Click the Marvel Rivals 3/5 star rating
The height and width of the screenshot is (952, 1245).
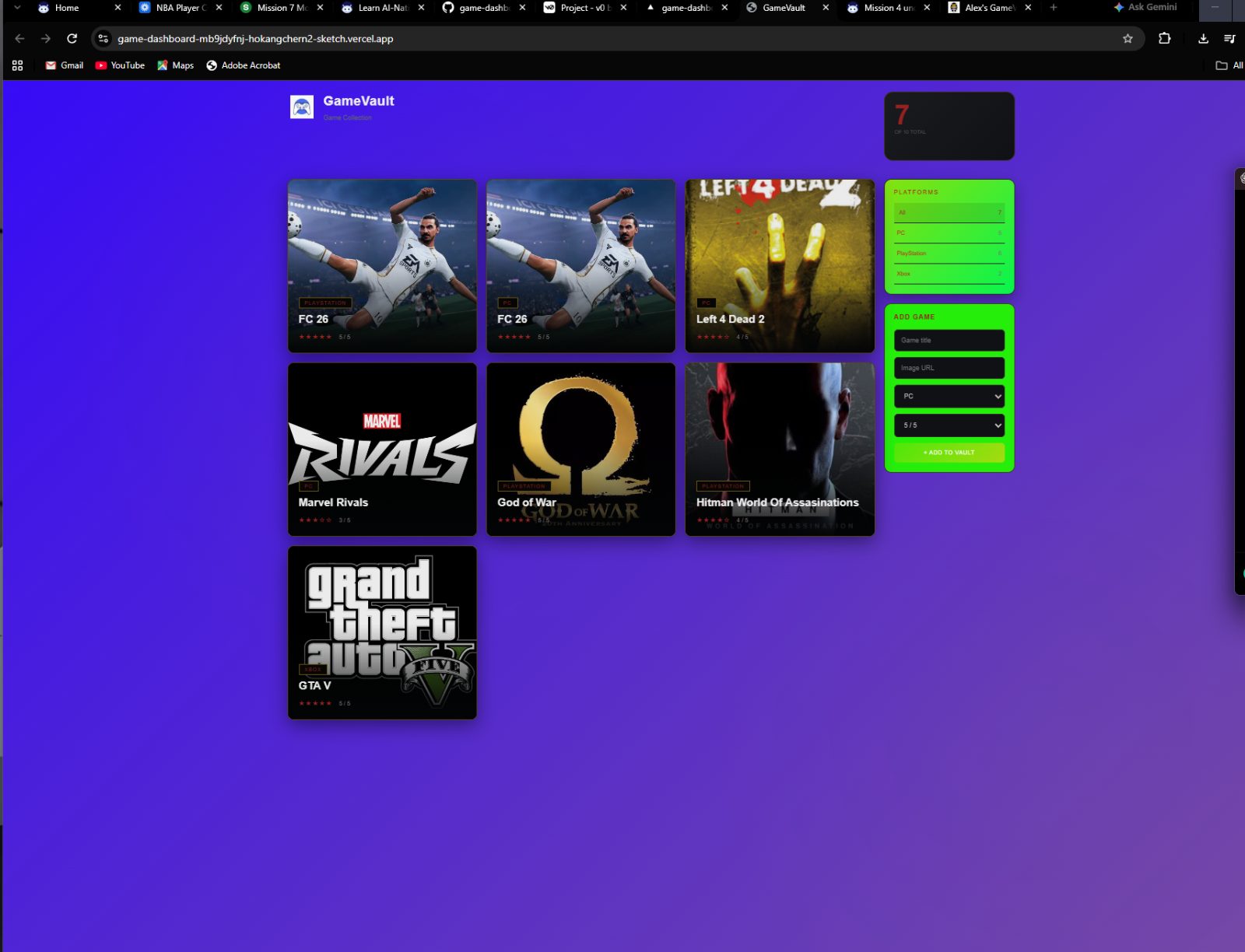tap(324, 520)
